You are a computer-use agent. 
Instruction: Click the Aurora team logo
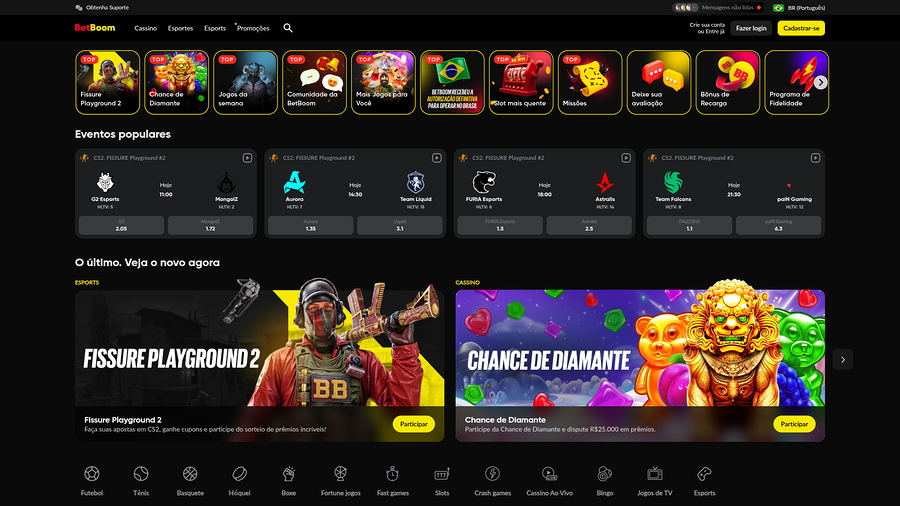click(294, 183)
